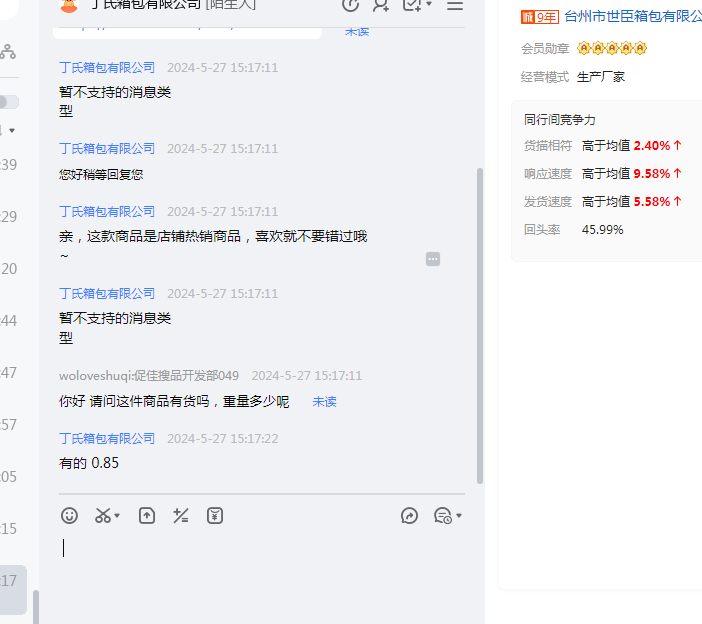Screen dimensions: 702x624
Task: Click the scissors screenshot tool icon
Action: pyautogui.click(x=102, y=516)
